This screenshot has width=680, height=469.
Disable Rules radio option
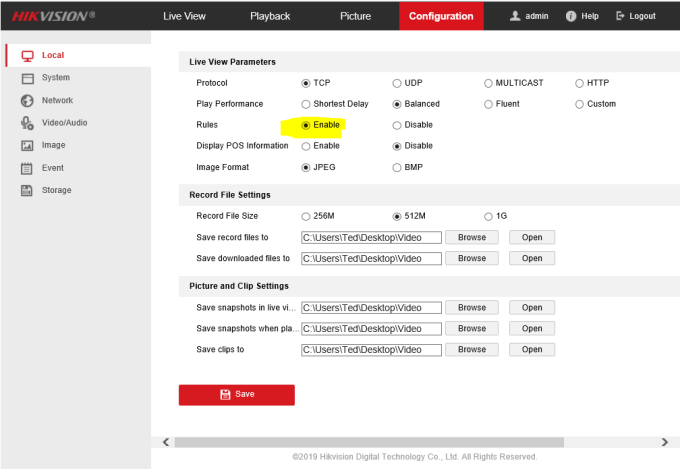397,126
